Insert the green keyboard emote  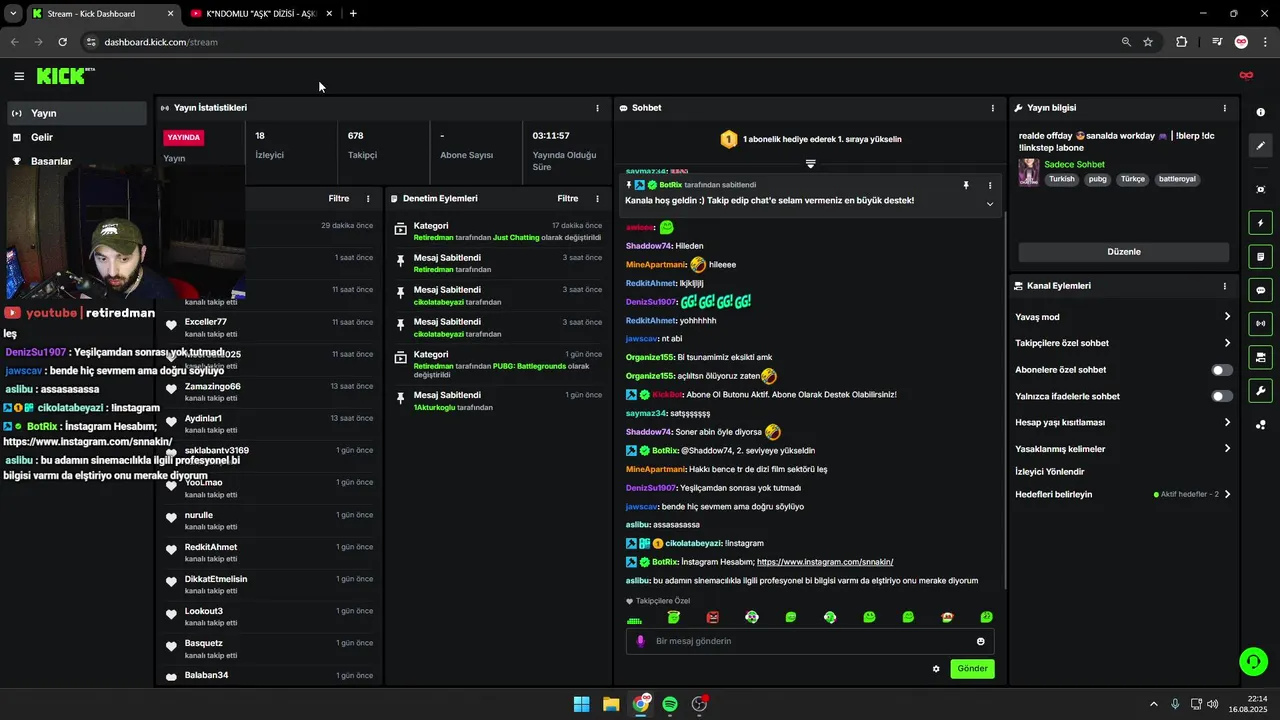click(x=634, y=620)
